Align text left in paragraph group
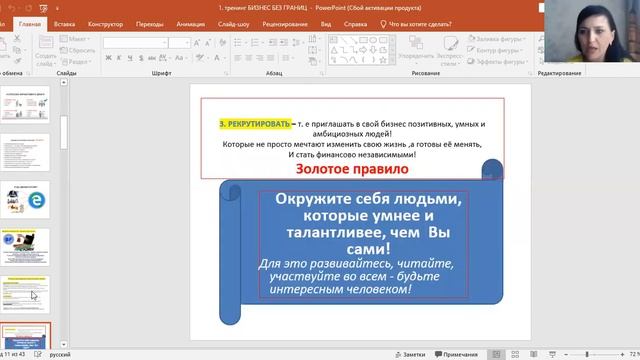The image size is (640, 360). click(238, 58)
